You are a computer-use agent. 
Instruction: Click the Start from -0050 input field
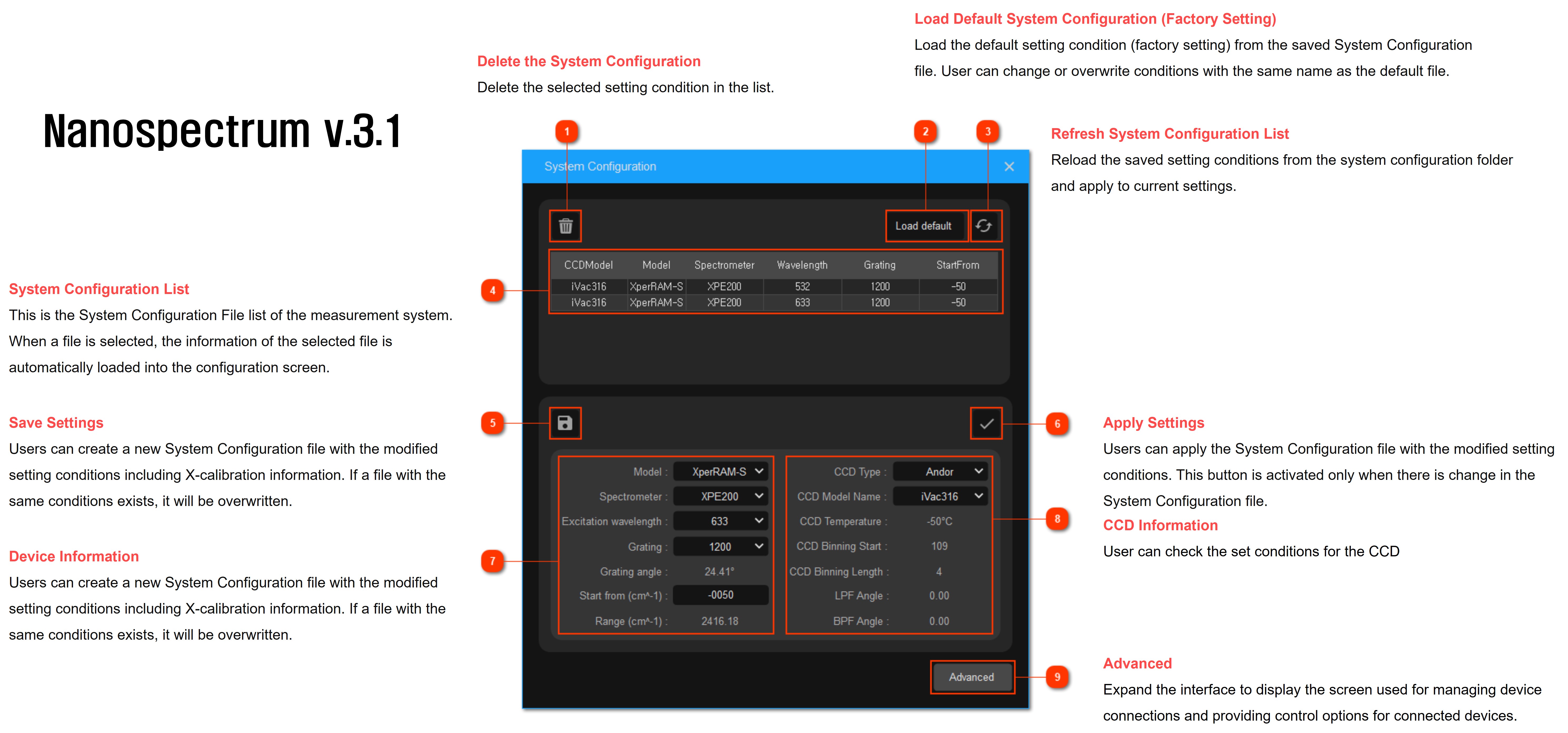tap(721, 595)
